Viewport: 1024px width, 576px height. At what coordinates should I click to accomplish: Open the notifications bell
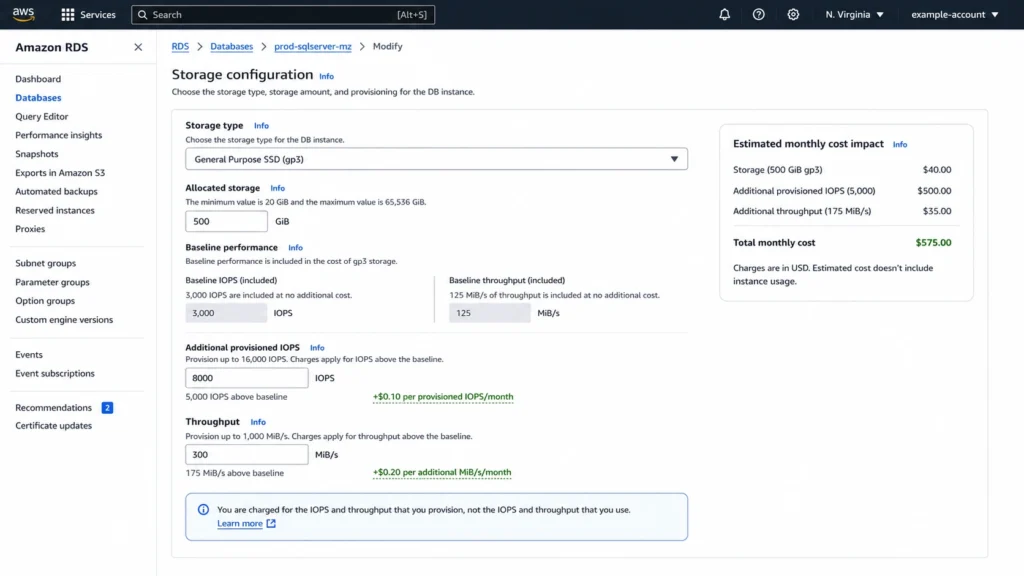[x=724, y=14]
